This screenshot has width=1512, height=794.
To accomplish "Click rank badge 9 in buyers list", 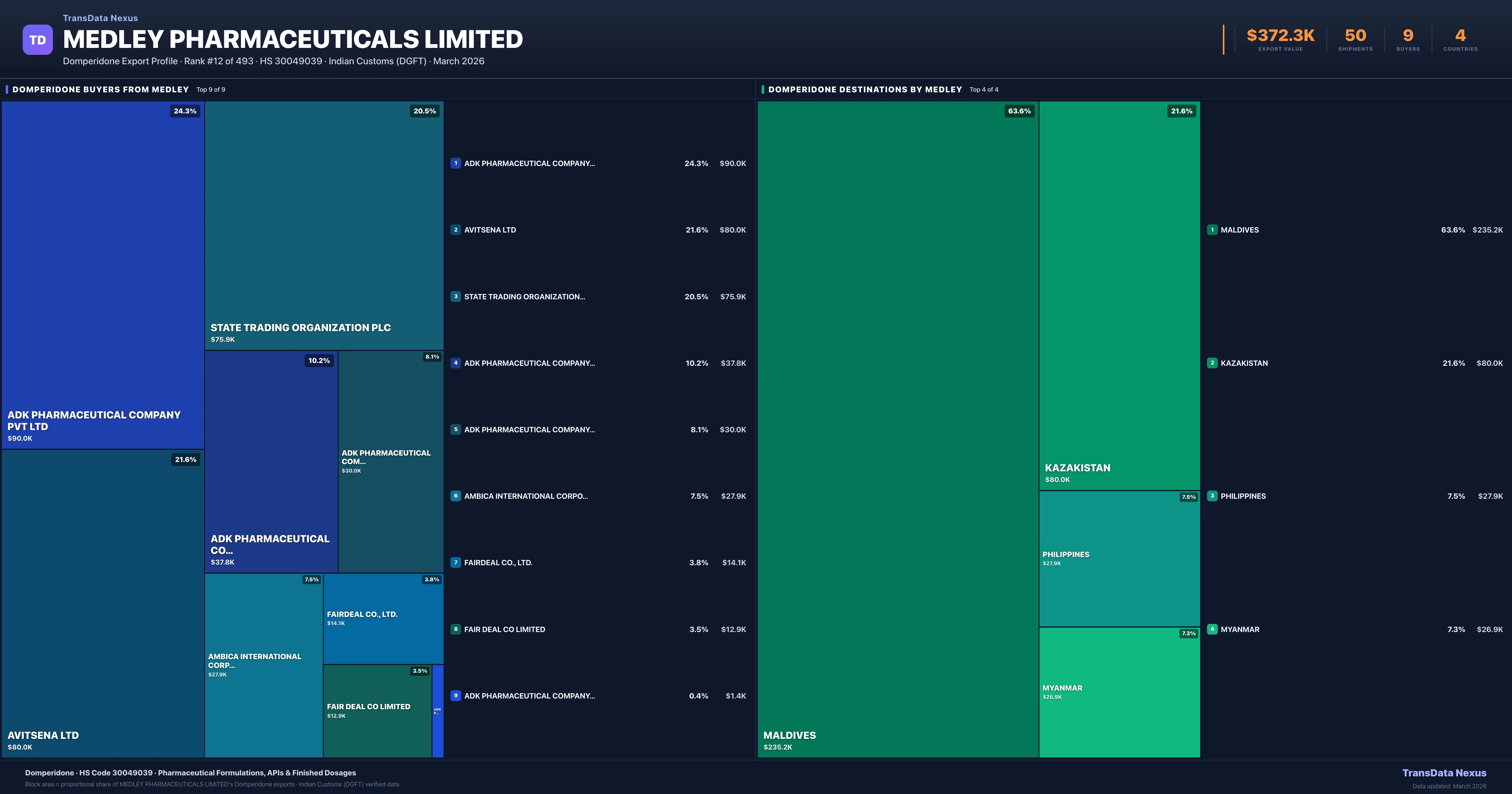I will [455, 696].
